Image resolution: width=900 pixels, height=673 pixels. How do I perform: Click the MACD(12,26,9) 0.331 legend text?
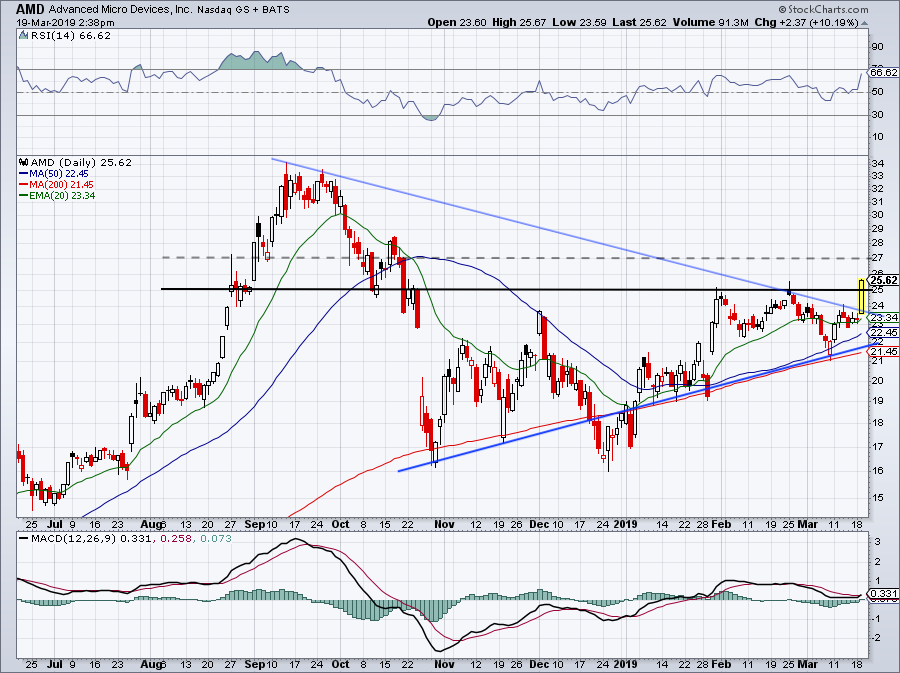pyautogui.click(x=91, y=539)
